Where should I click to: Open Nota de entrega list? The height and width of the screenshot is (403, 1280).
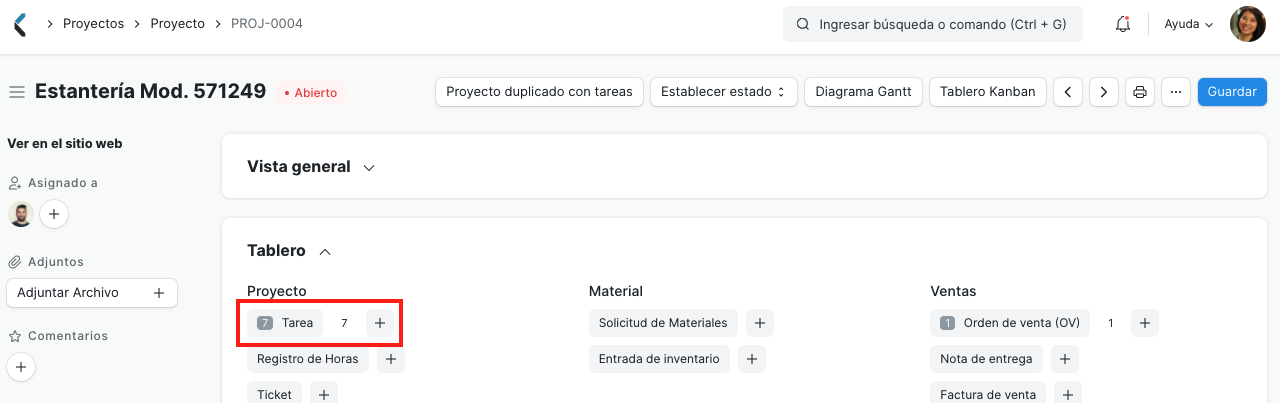(986, 359)
